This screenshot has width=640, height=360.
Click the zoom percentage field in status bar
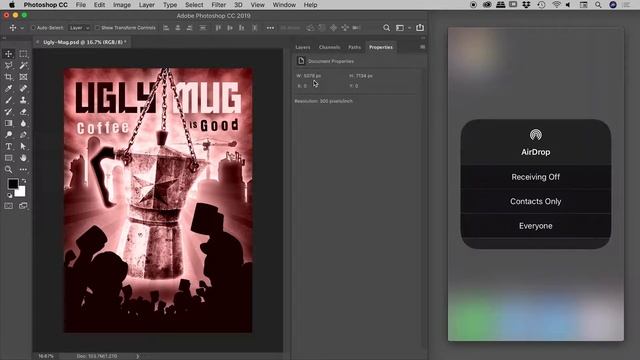(46, 356)
